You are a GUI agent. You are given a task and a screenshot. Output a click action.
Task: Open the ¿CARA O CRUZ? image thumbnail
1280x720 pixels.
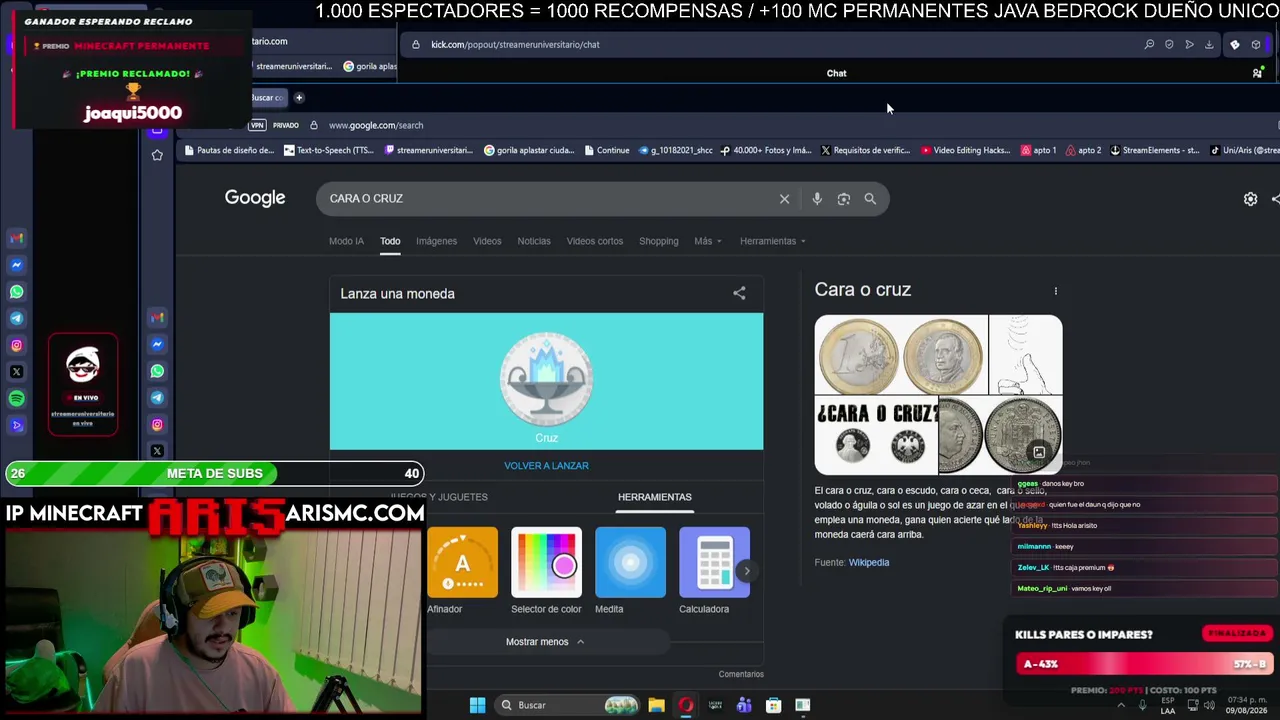click(x=876, y=435)
